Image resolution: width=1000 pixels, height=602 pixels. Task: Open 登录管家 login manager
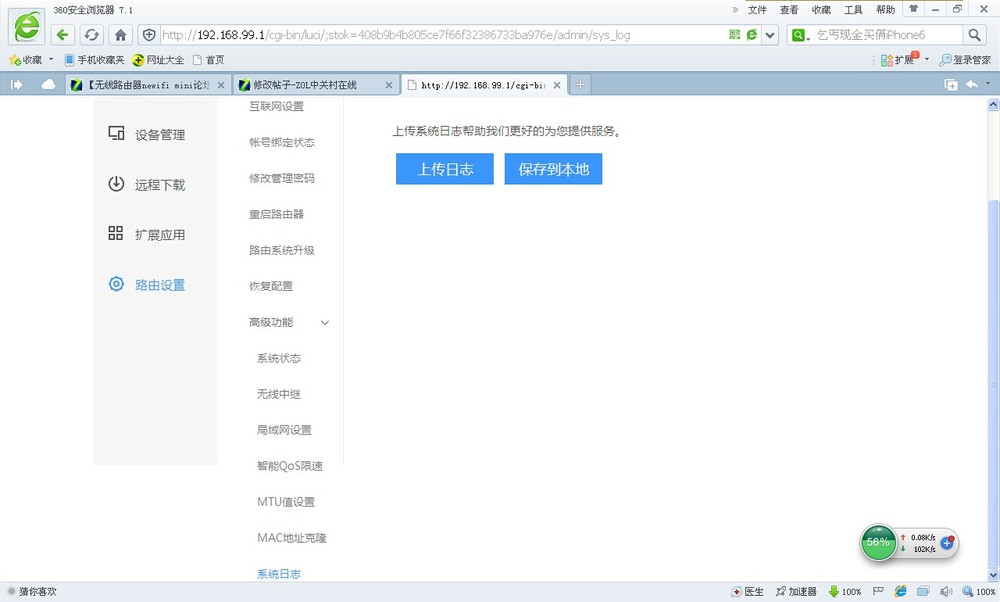[966, 60]
